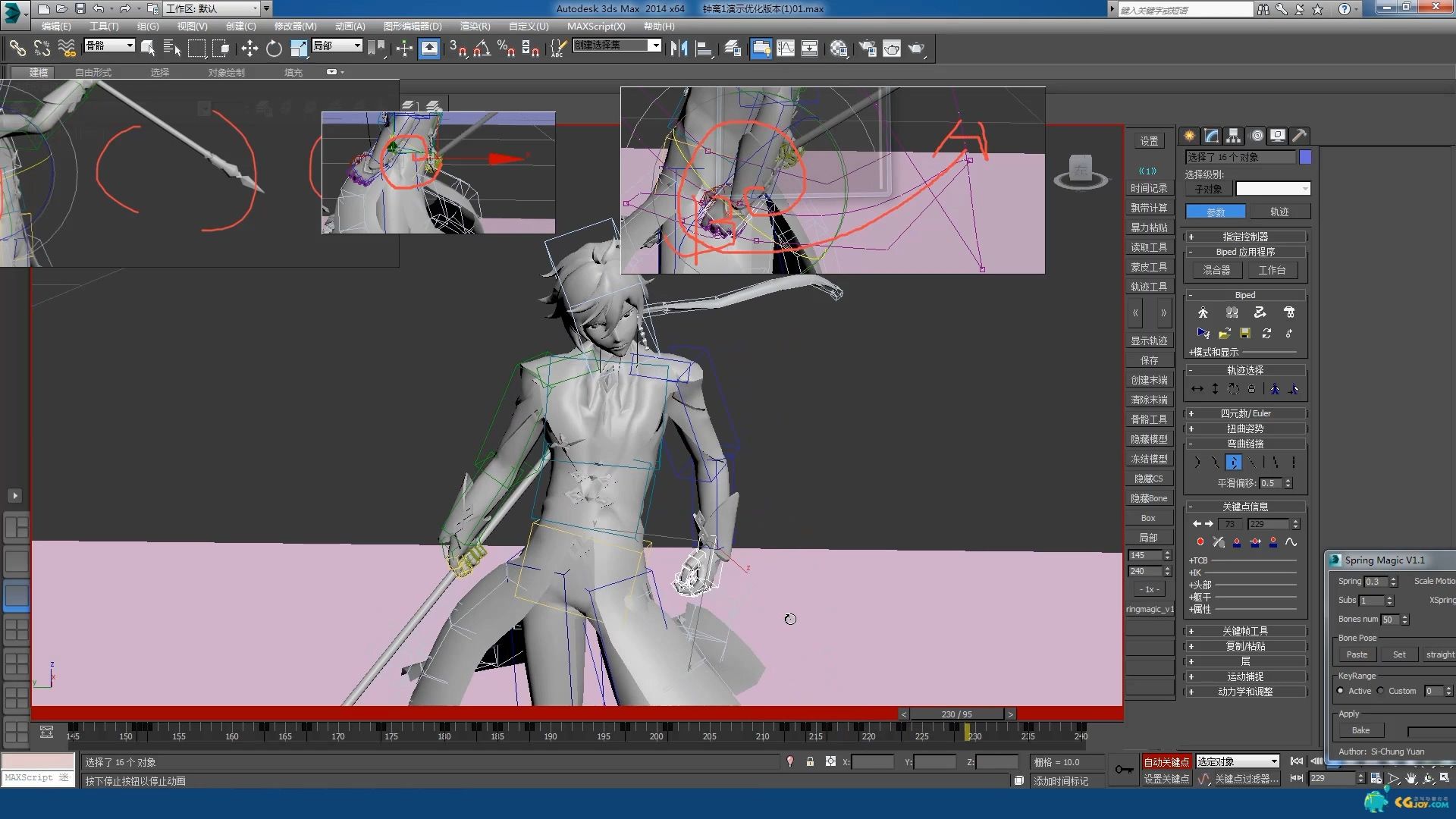Toggle the highlighted Bend Links mode button
This screenshot has width=1456, height=819.
click(1234, 463)
